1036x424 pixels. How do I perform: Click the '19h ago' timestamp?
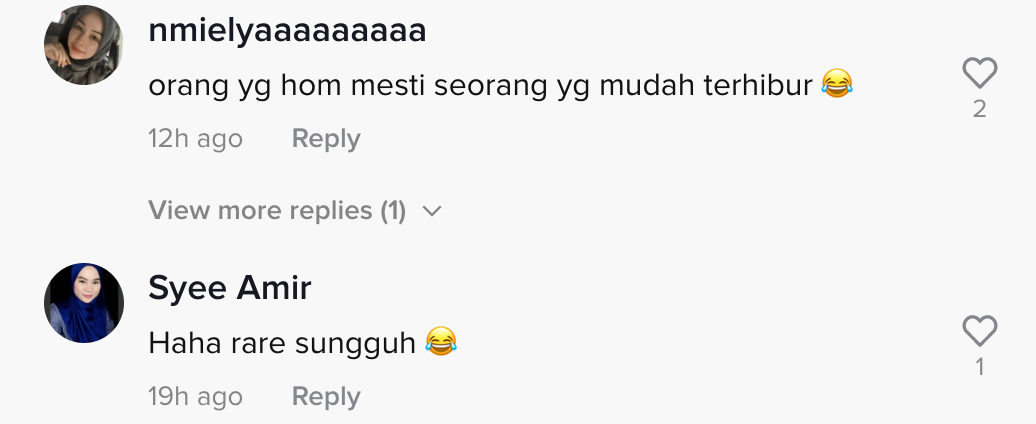195,397
